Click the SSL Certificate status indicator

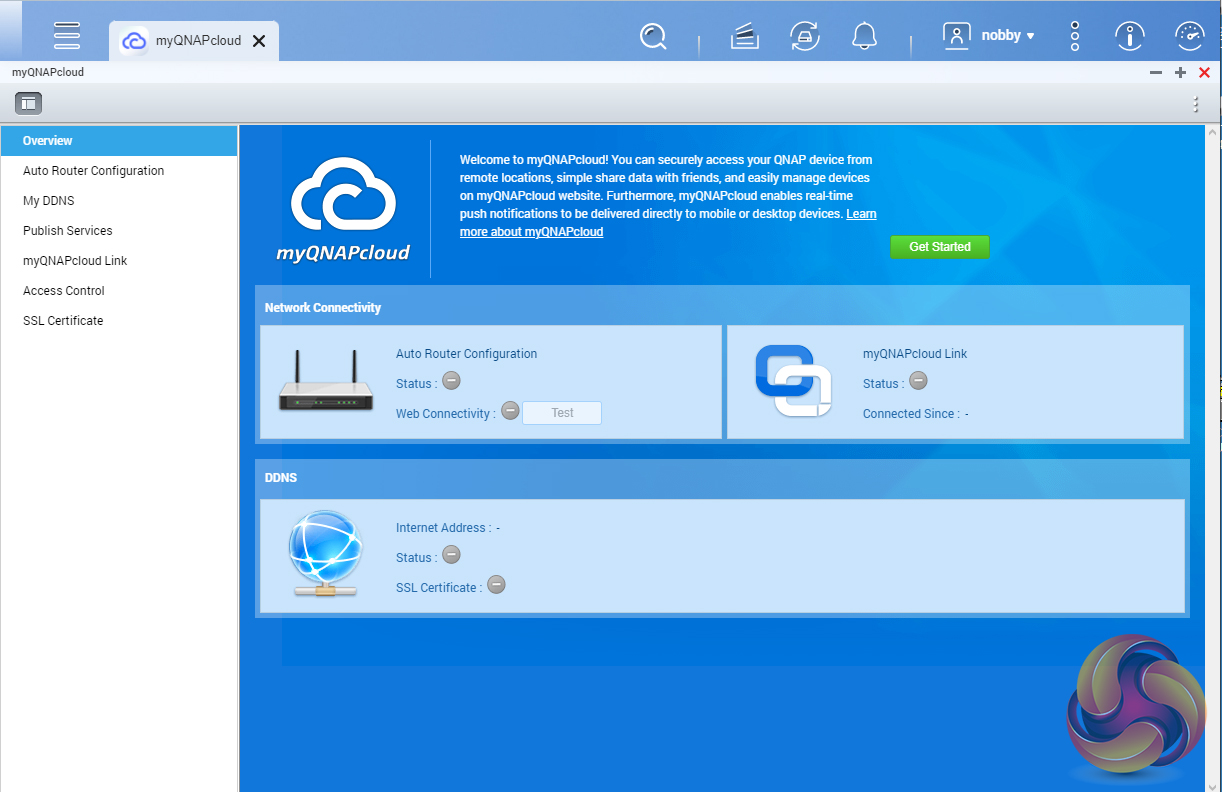click(496, 585)
